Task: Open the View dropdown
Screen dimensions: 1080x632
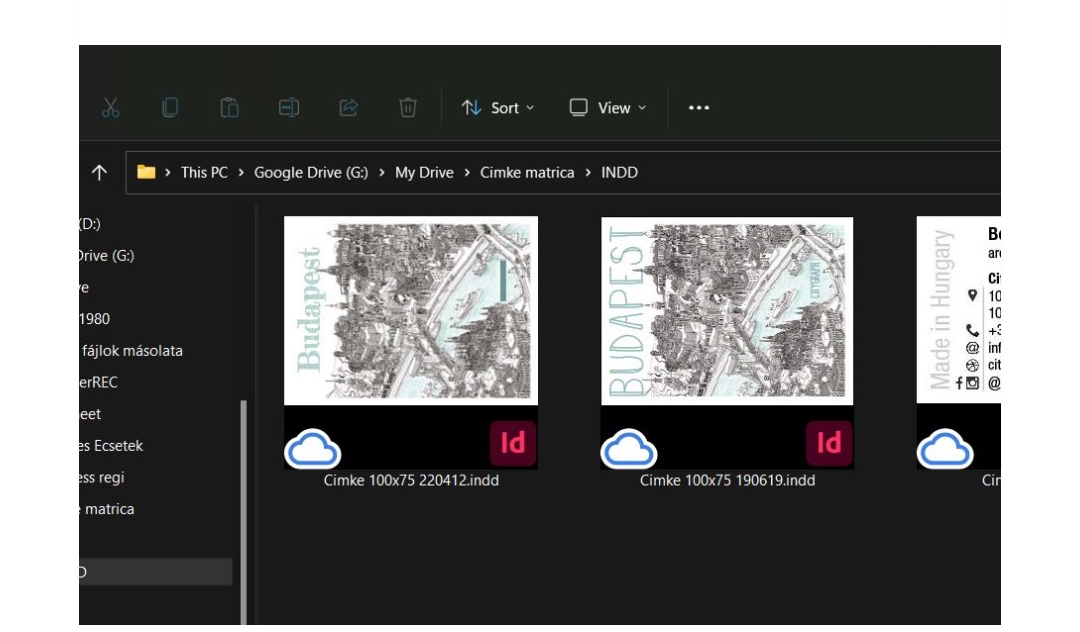Action: tap(608, 107)
